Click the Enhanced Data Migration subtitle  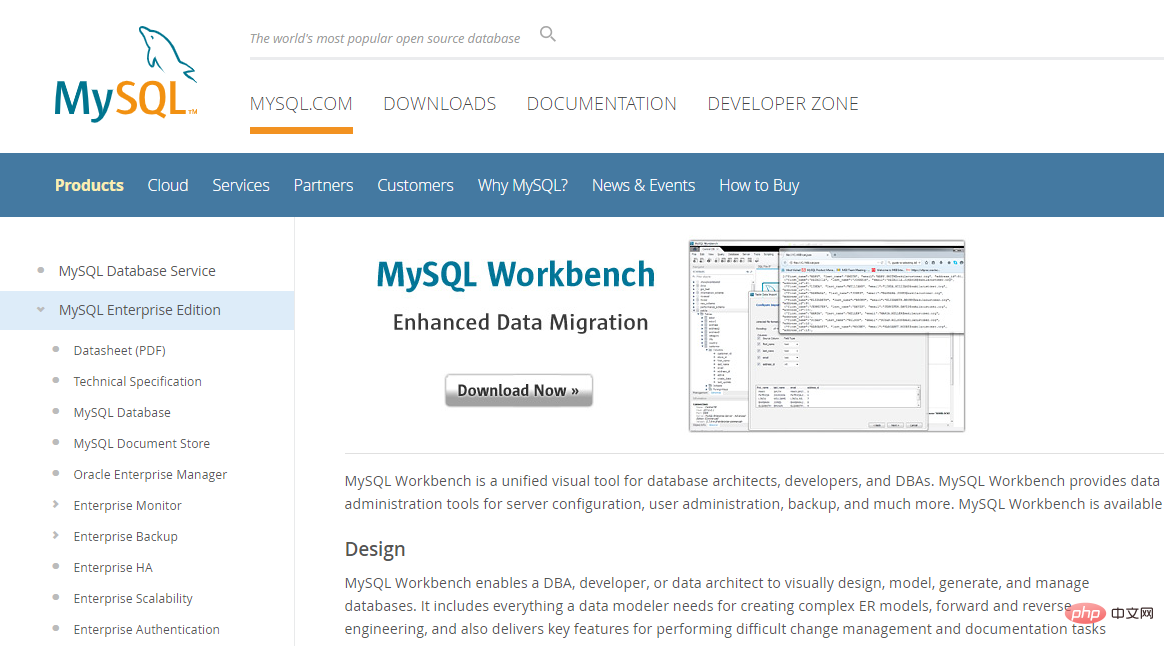520,322
